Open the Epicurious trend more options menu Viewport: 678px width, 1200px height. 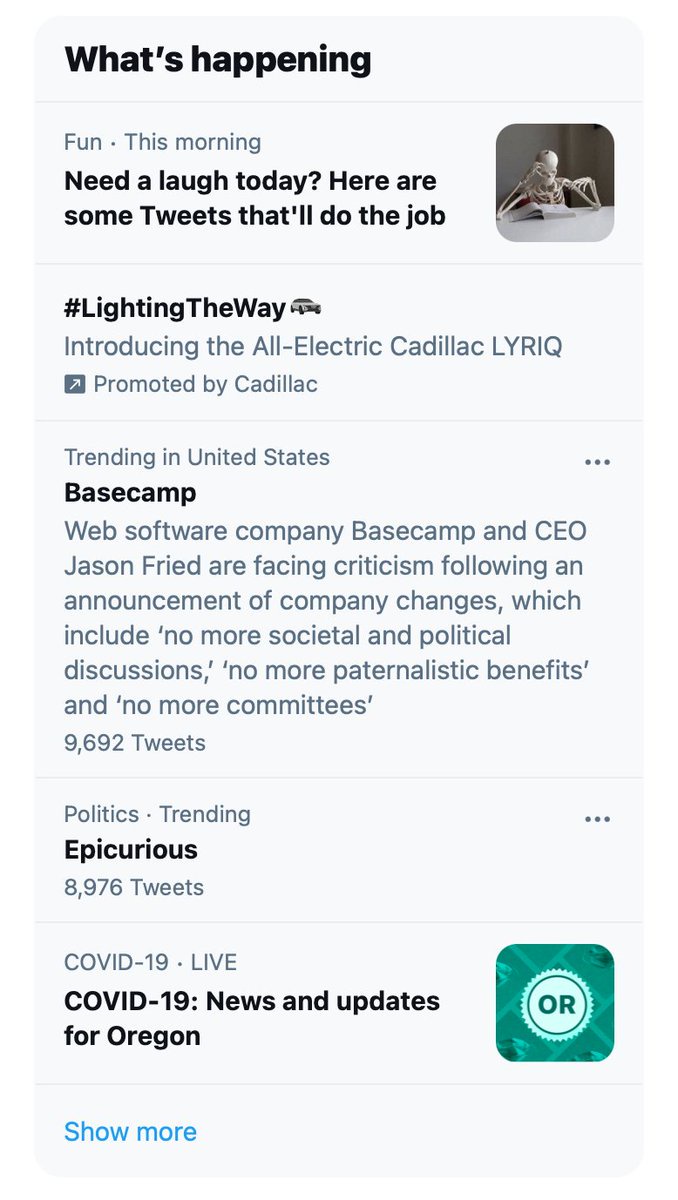point(597,819)
